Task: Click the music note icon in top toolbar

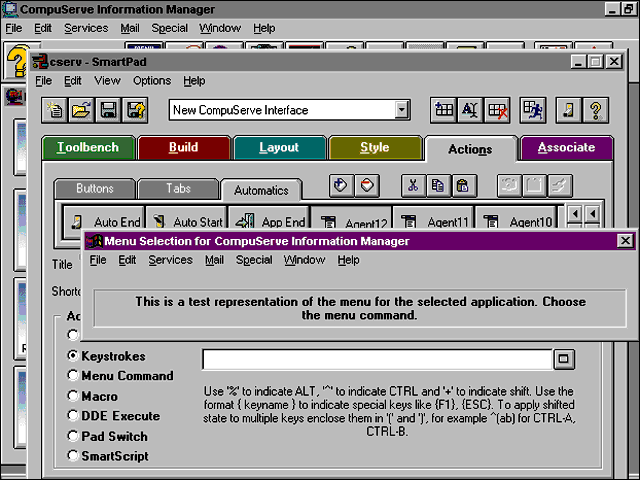Action: 569,110
